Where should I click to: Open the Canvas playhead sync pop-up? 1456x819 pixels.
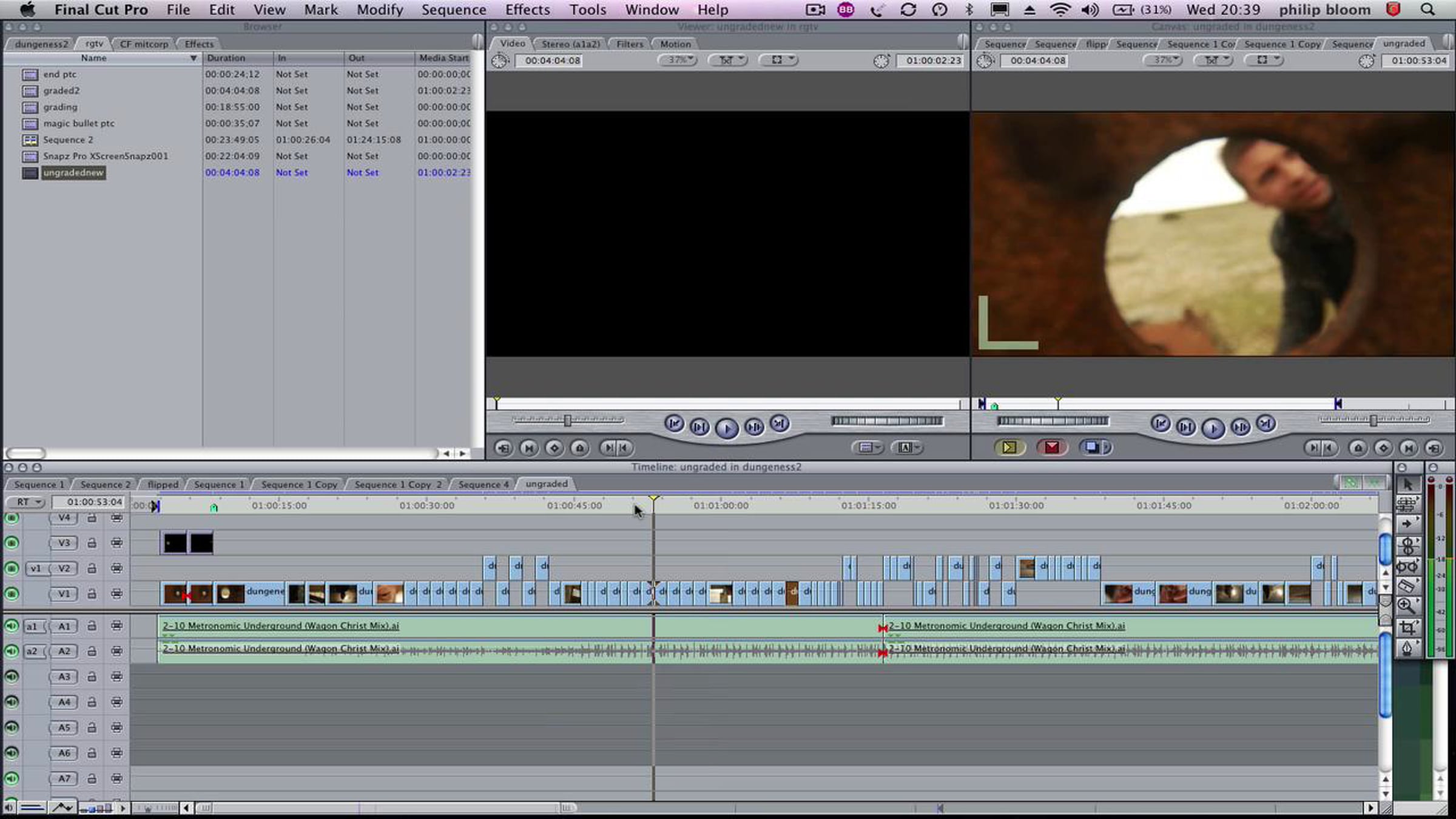pos(1214,60)
